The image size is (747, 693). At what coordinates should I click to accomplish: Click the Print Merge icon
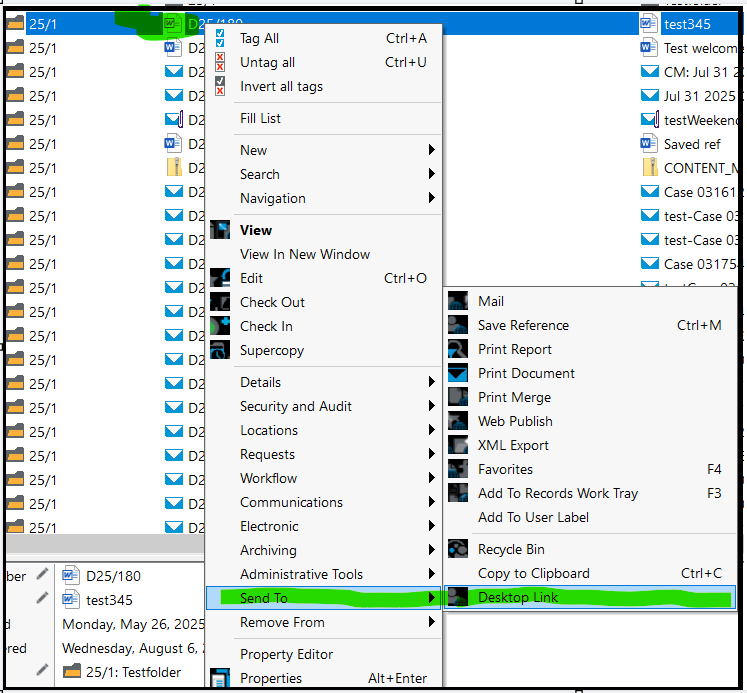pos(458,397)
